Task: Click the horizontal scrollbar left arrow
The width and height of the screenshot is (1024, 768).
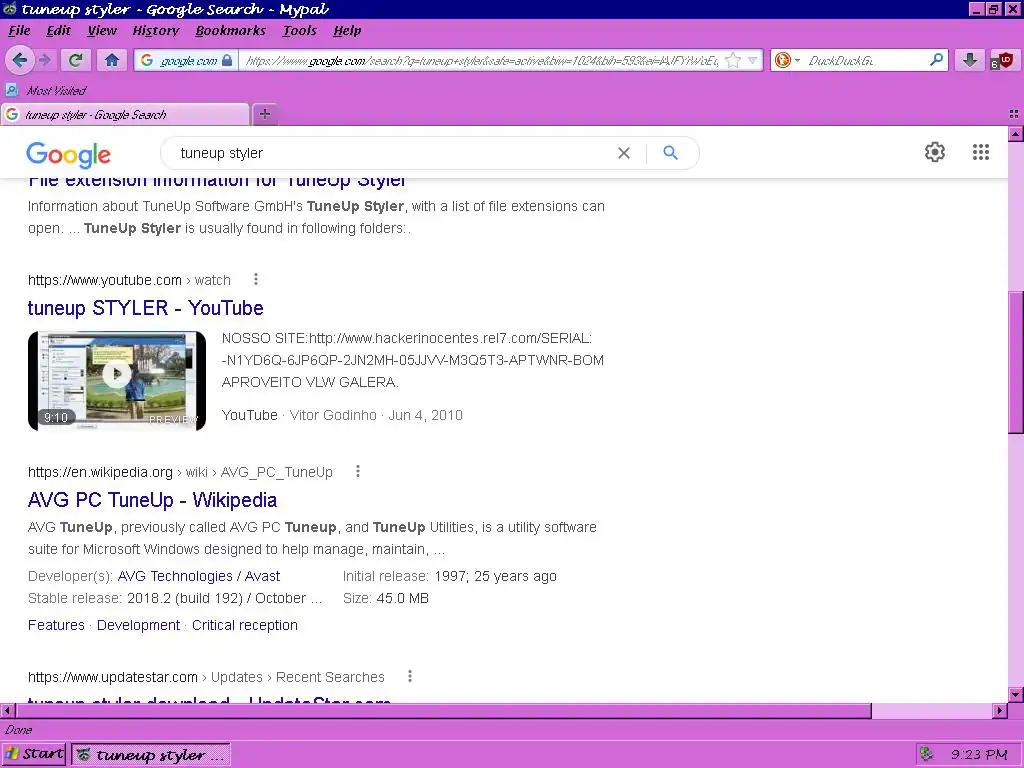Action: click(7, 710)
